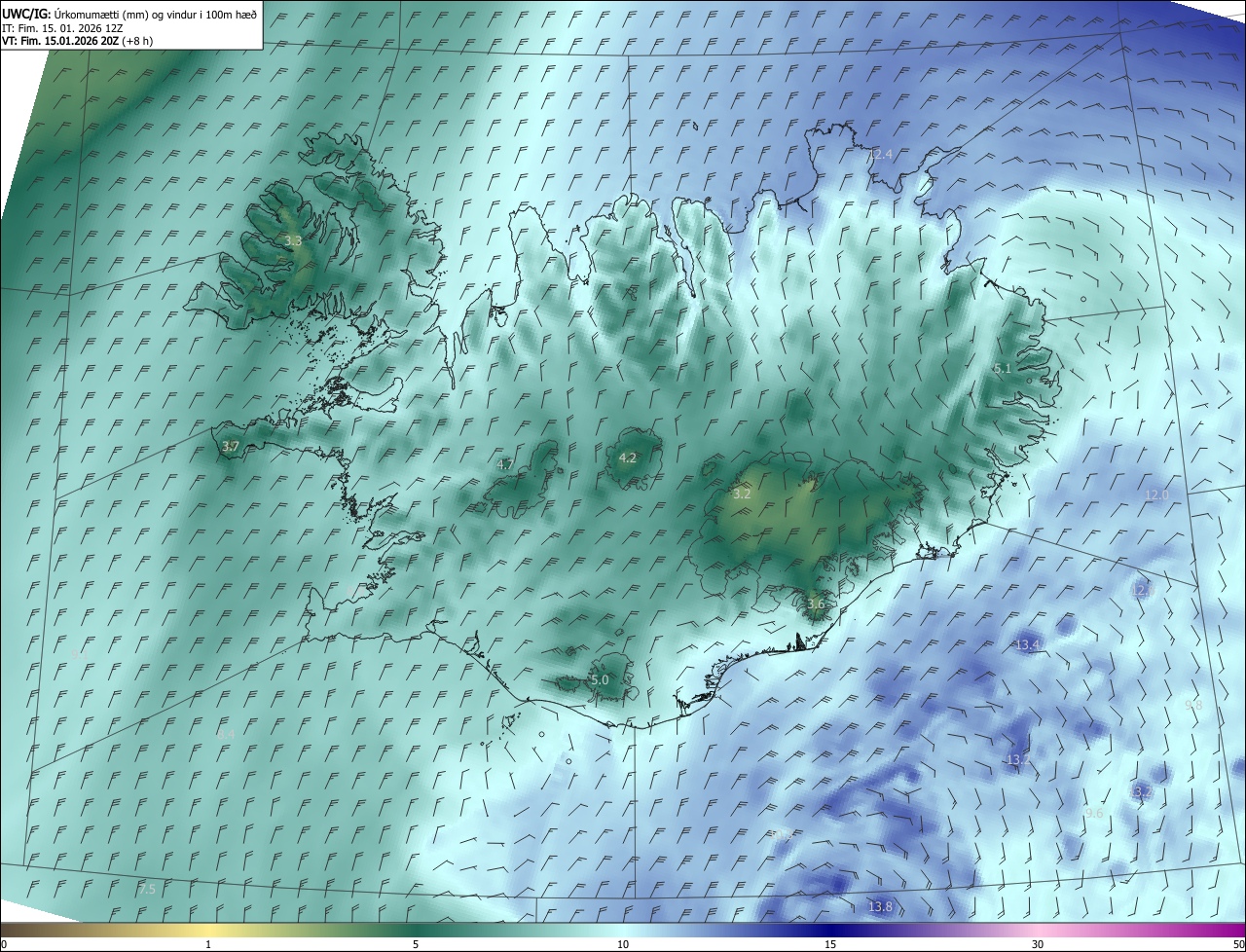Click the 5.0 value label near the south coast
The width and height of the screenshot is (1246, 952).
pos(600,680)
